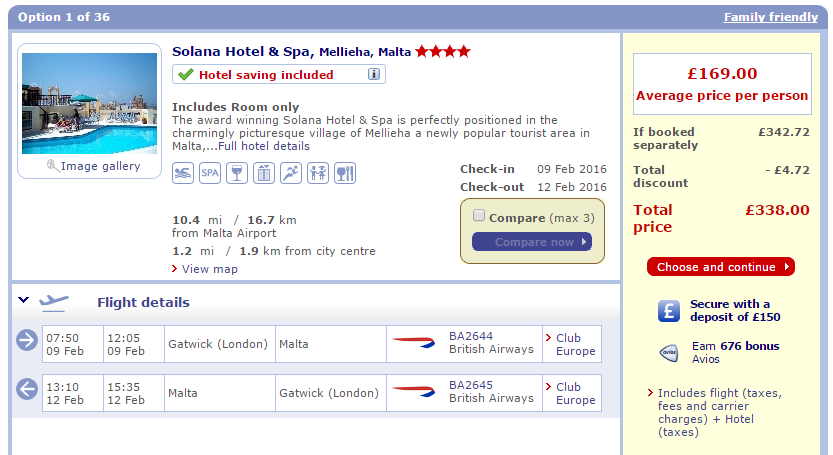Click the Flight details heading
833x455 pixels.
[143, 302]
